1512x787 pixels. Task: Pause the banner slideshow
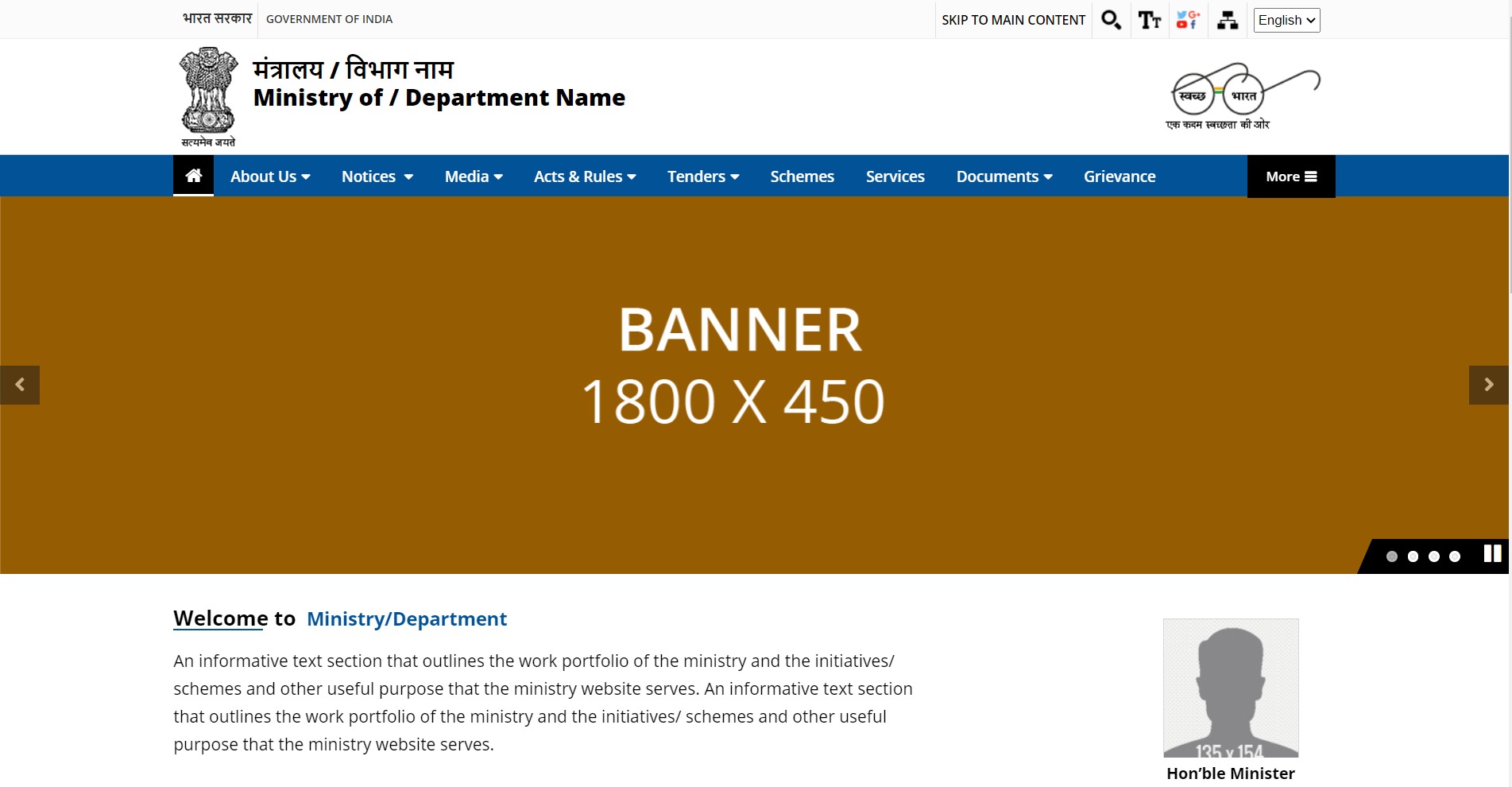click(x=1492, y=554)
